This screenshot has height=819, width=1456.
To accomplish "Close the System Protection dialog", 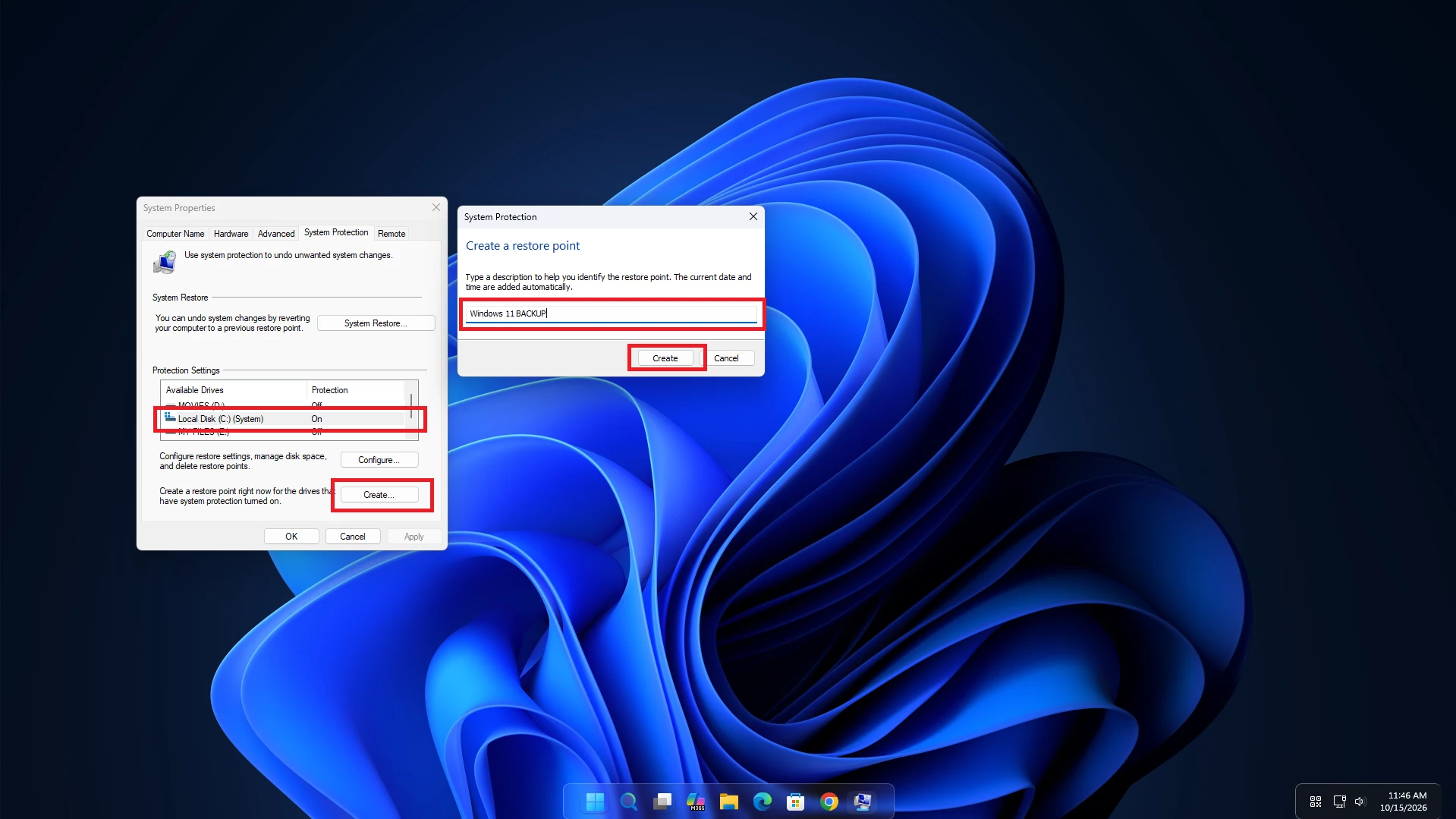I will (753, 216).
